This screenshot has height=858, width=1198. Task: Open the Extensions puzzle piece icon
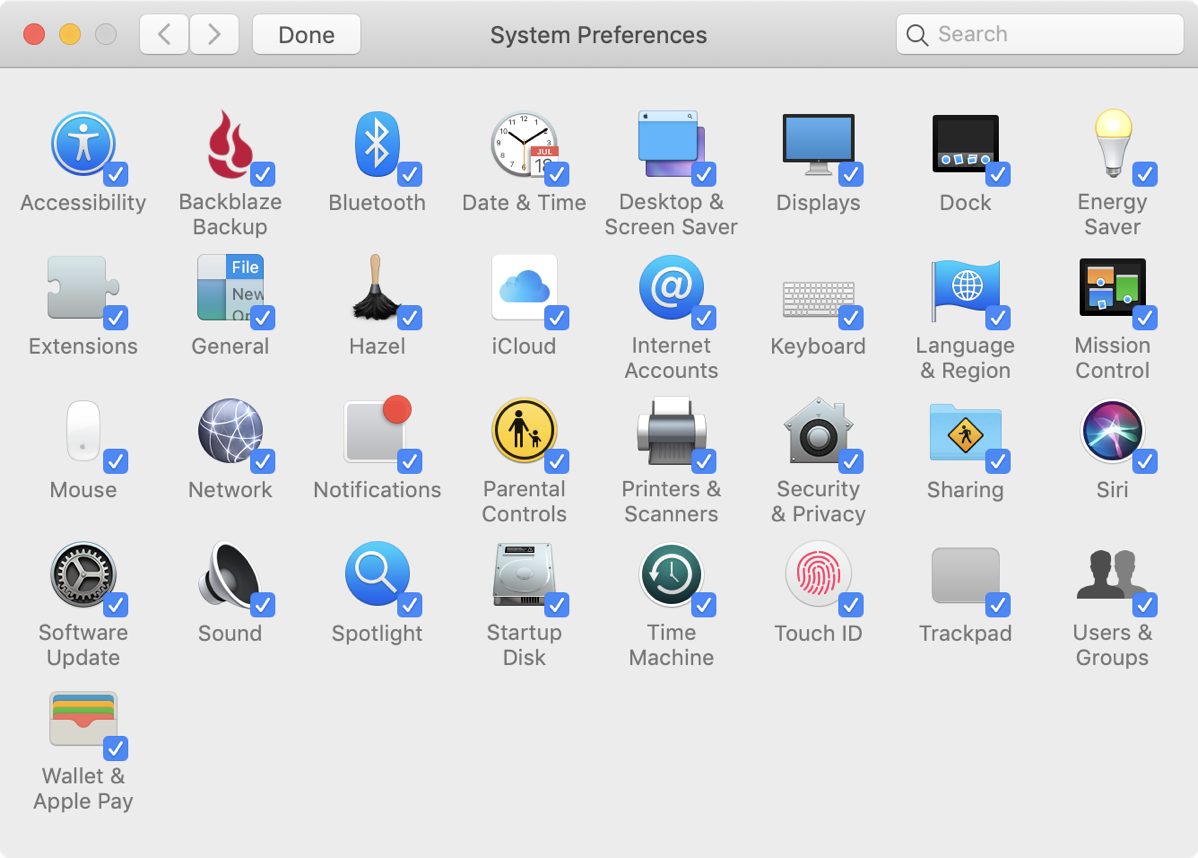(83, 287)
